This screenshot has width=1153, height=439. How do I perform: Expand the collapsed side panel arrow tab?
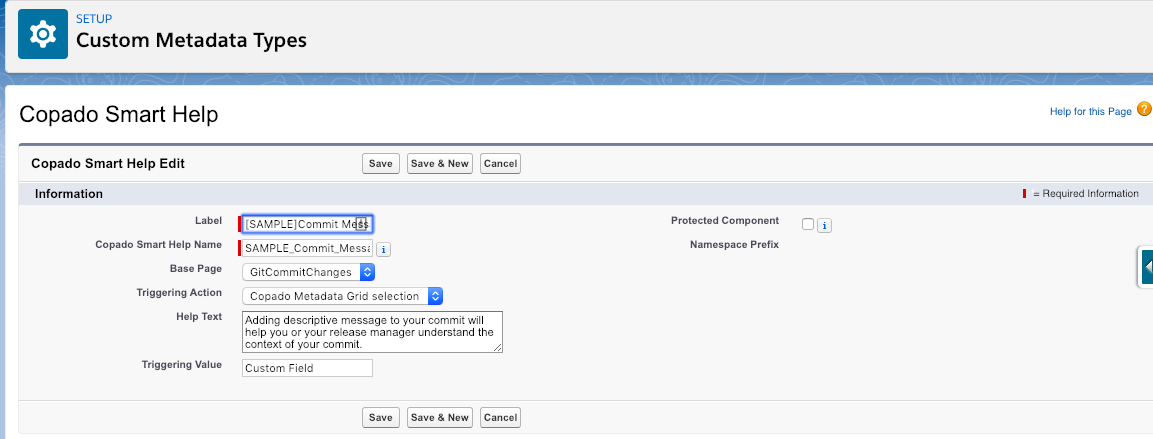[x=1146, y=267]
